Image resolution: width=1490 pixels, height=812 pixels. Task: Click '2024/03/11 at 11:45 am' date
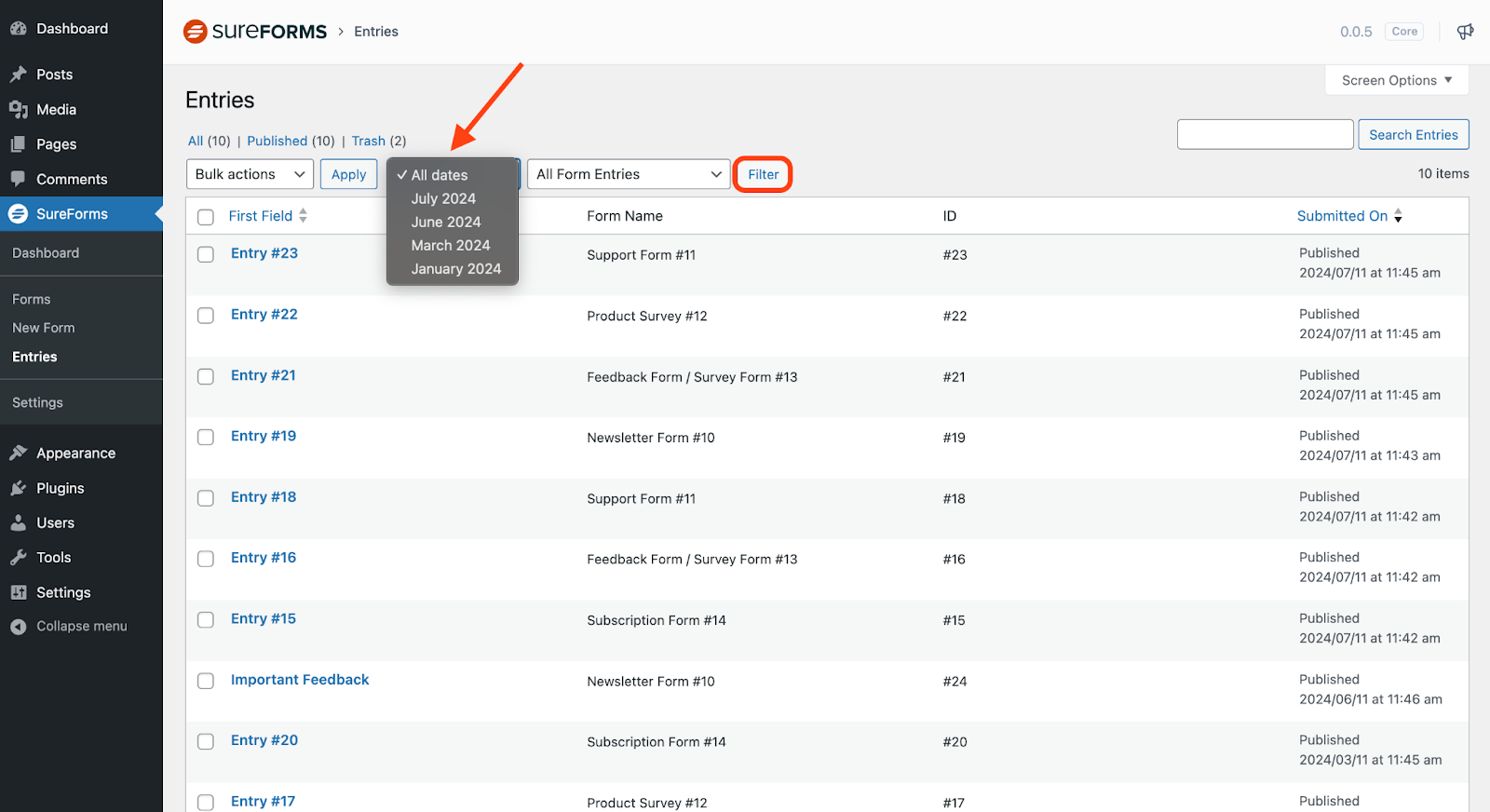1371,760
